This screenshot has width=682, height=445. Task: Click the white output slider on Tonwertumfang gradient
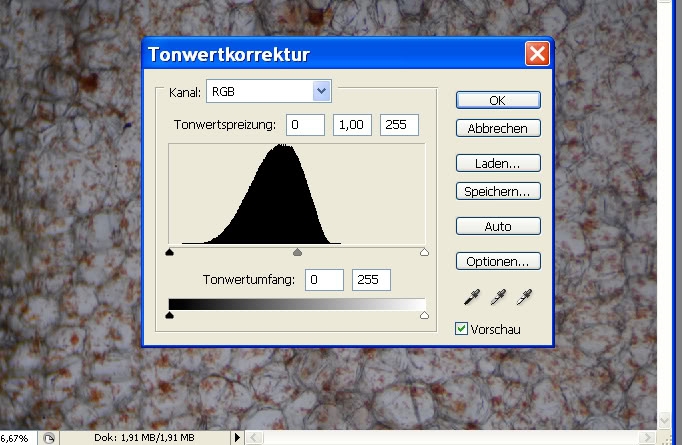coord(425,315)
